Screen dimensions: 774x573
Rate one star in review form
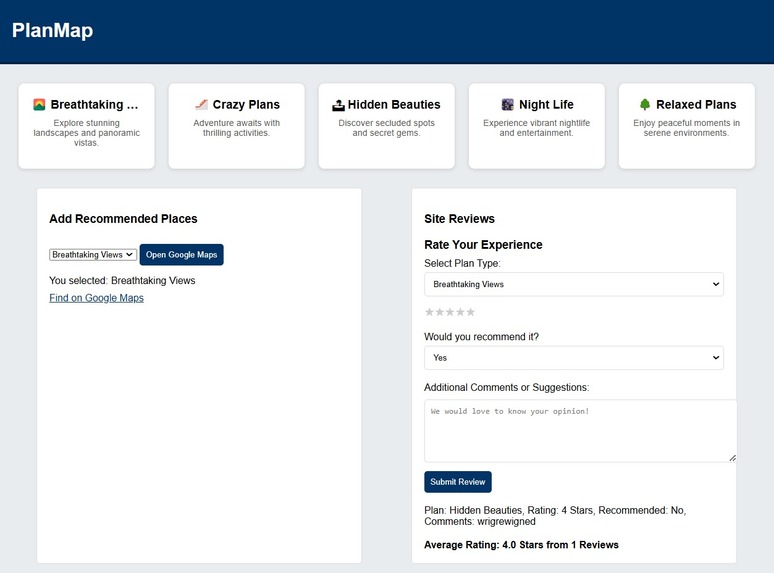(429, 312)
